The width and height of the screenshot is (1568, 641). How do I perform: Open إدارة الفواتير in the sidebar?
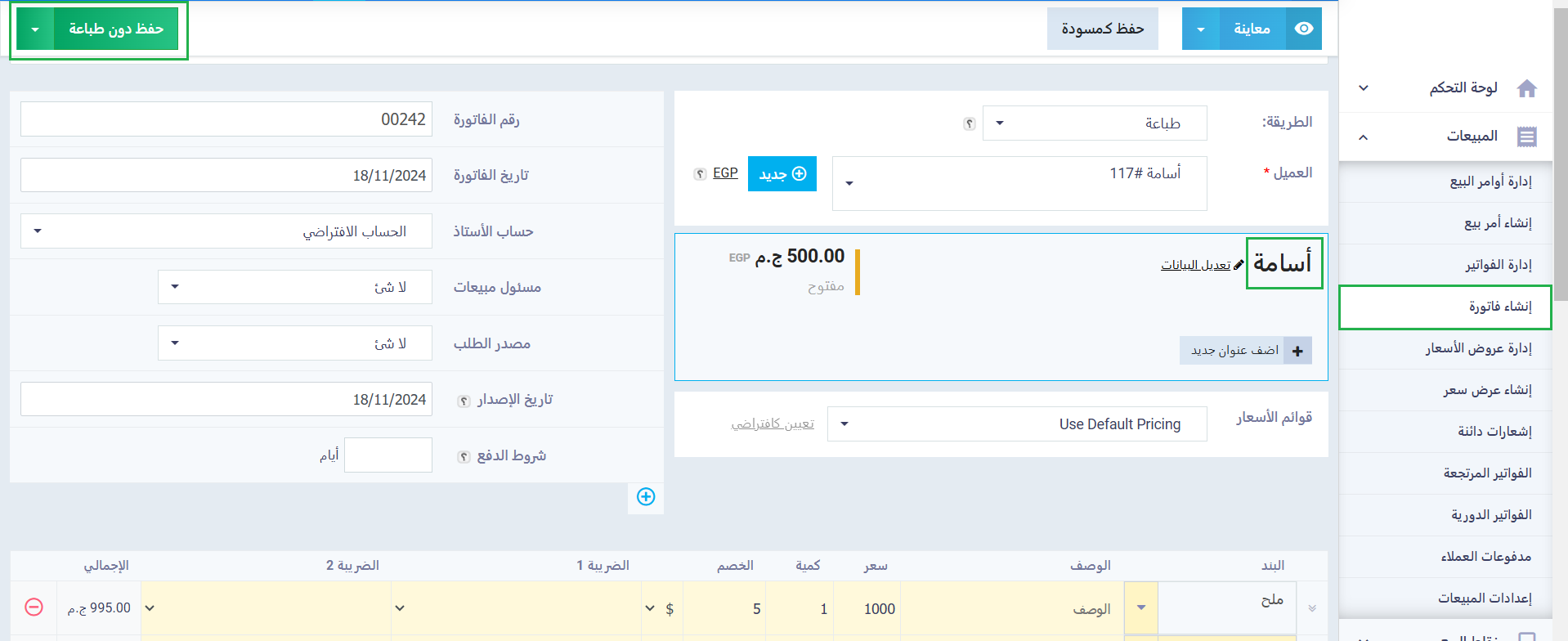point(1498,264)
